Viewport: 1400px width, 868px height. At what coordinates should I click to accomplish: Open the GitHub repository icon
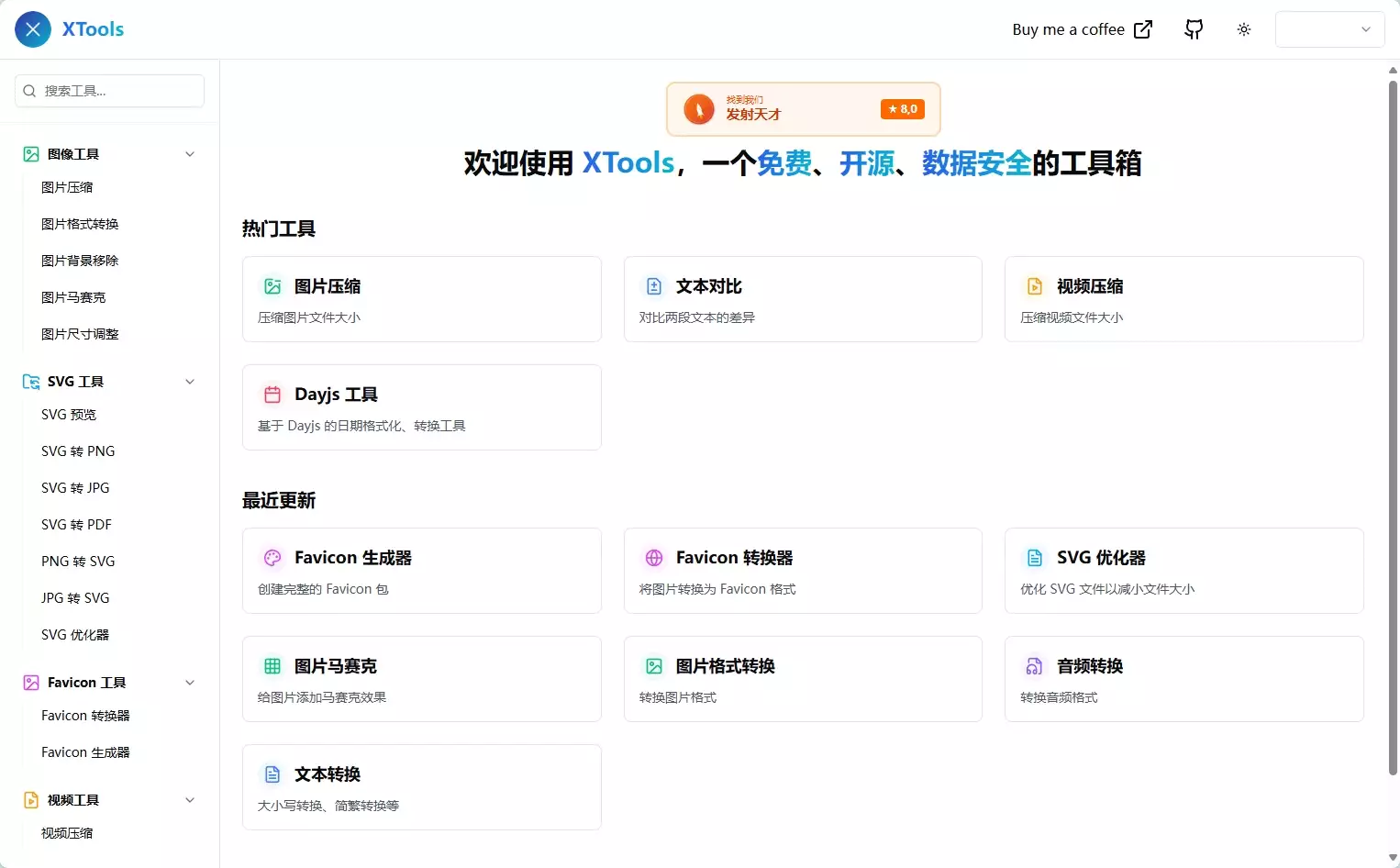pos(1194,29)
